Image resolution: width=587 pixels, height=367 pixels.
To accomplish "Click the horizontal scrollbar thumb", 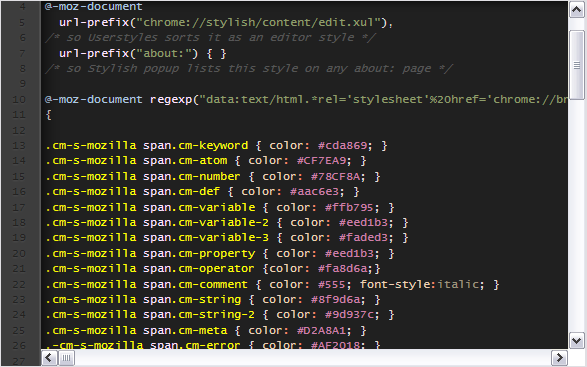I will (66, 358).
